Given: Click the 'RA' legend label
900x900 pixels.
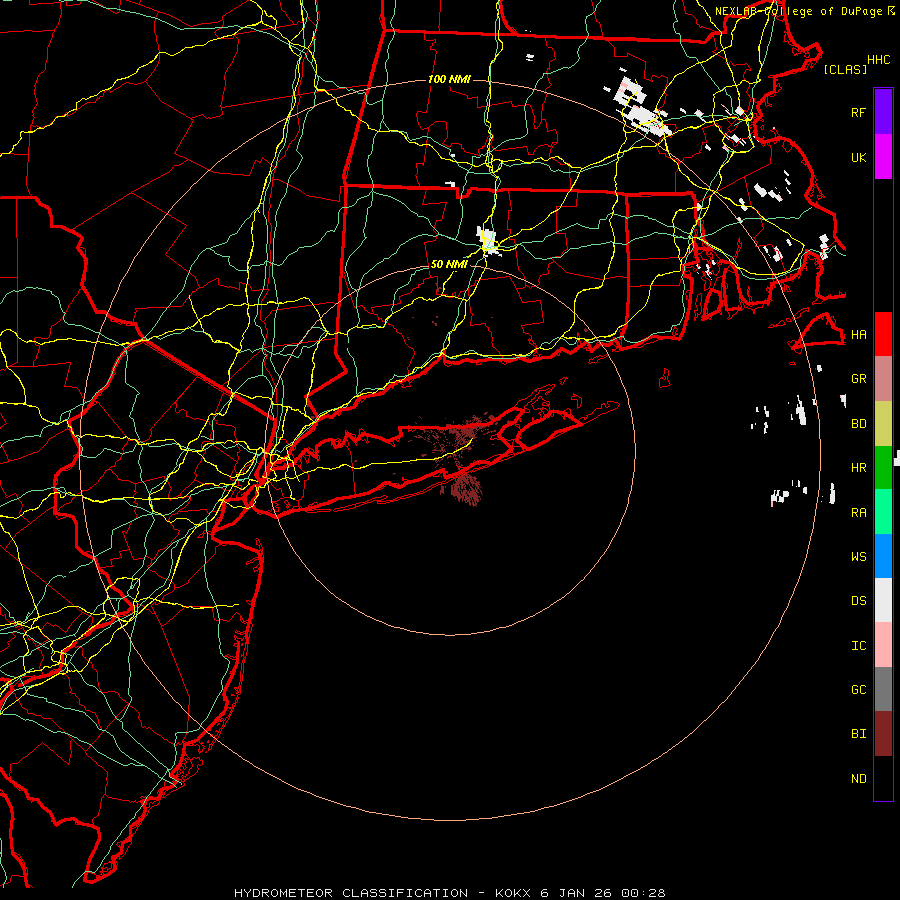Looking at the screenshot, I should pos(858,513).
